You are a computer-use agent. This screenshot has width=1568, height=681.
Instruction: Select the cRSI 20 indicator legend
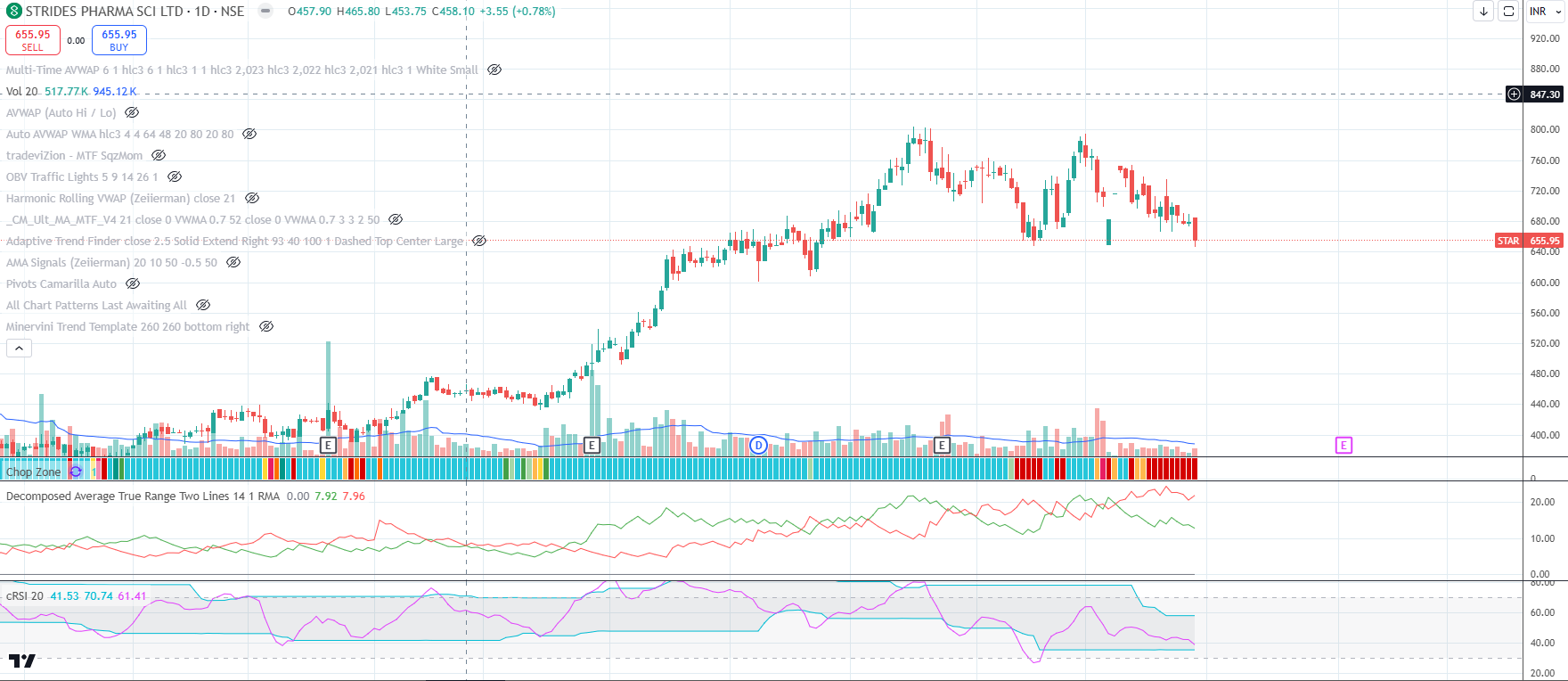point(25,595)
